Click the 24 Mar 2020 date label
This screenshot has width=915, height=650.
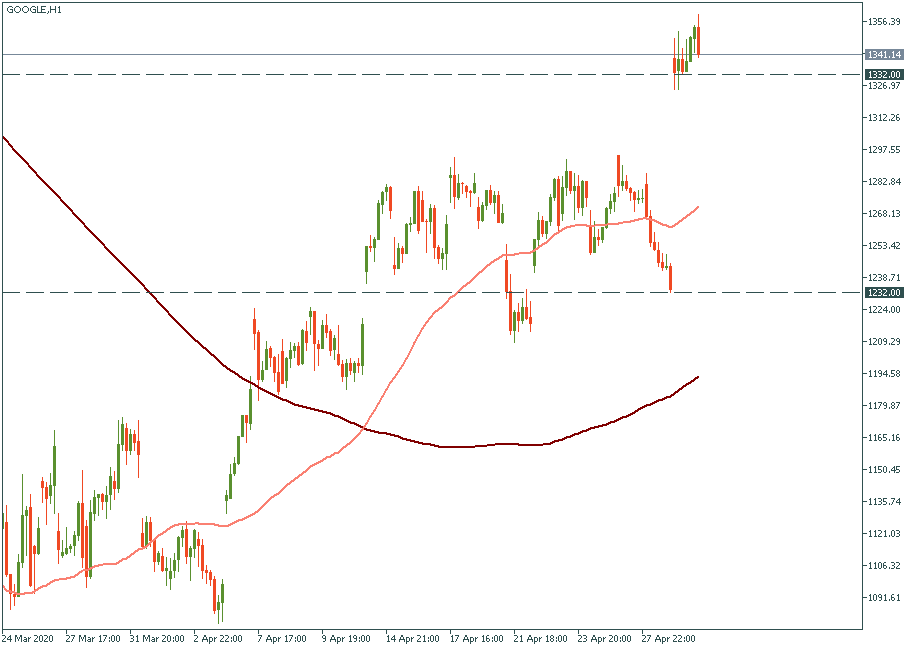point(29,637)
